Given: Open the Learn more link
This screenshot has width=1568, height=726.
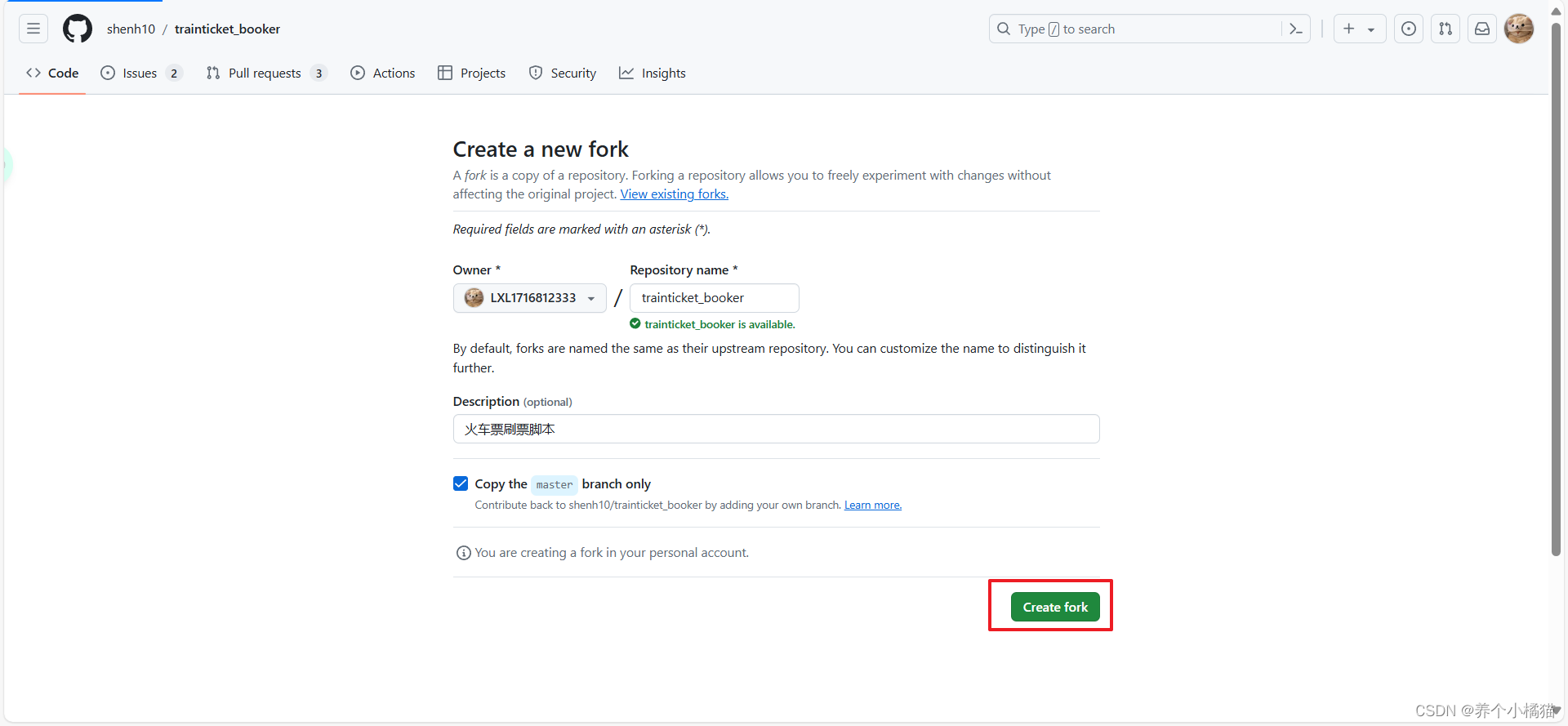Looking at the screenshot, I should (873, 506).
